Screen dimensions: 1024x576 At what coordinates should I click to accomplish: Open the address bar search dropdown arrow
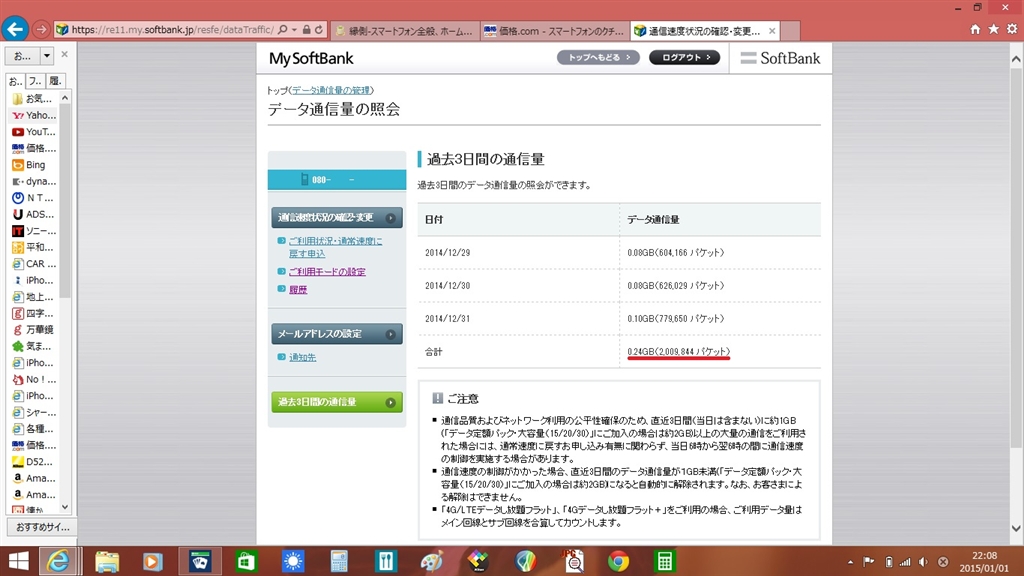295,29
